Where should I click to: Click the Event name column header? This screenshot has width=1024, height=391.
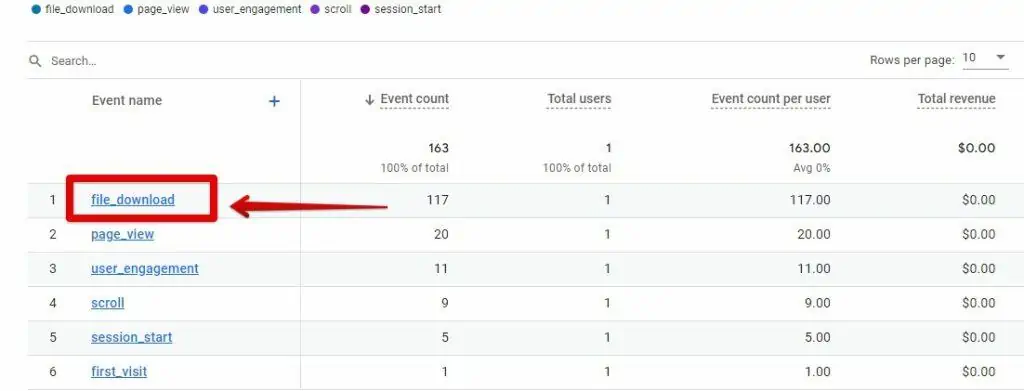pos(127,101)
